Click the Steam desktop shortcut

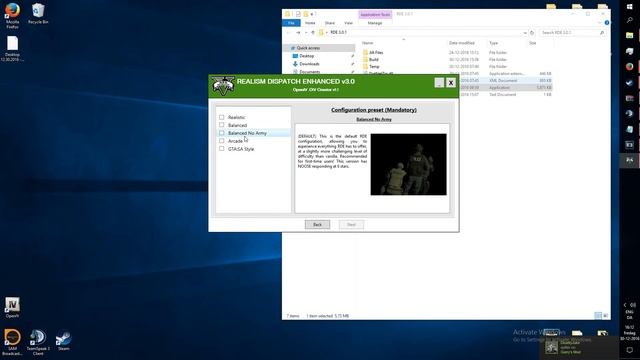click(x=63, y=341)
